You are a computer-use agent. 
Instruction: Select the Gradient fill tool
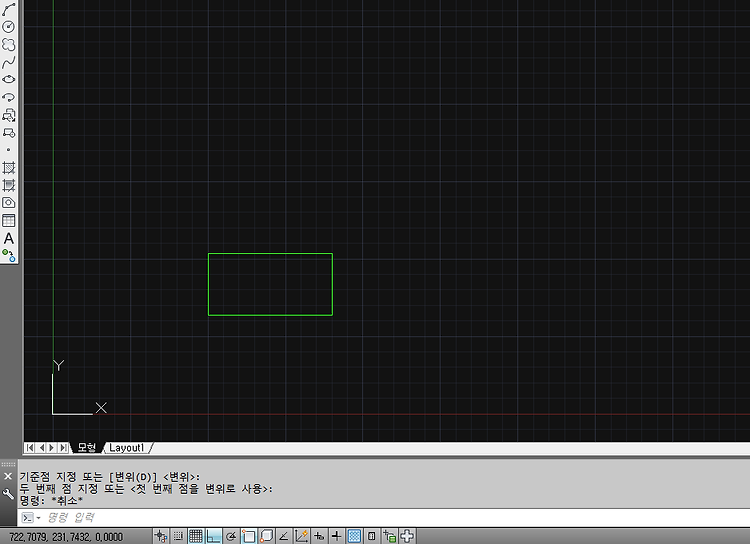click(x=9, y=185)
